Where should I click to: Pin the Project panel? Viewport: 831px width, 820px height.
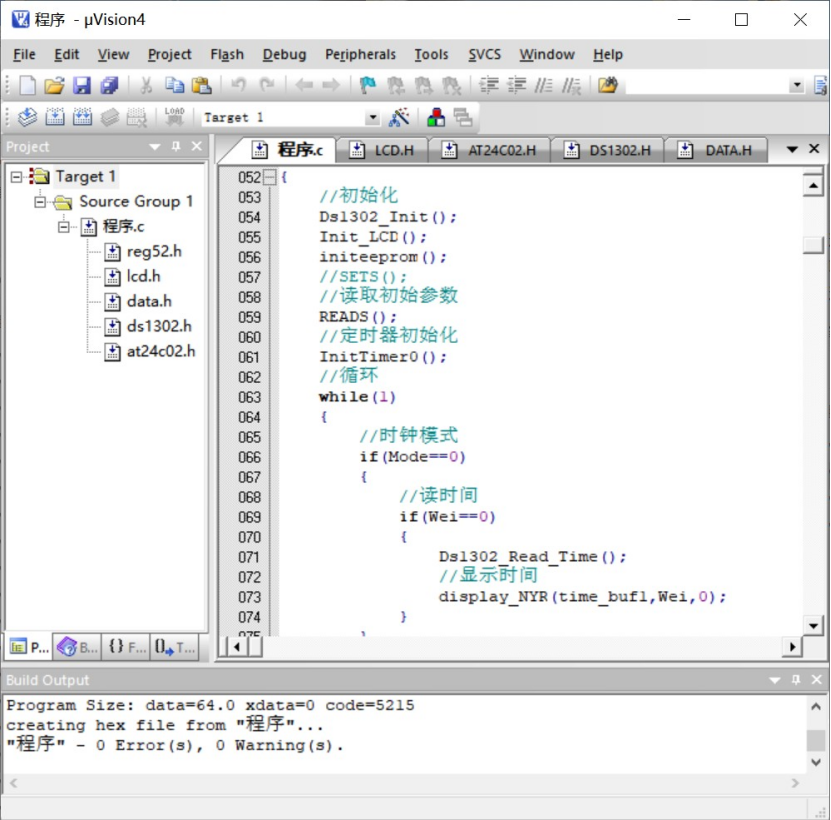click(x=176, y=146)
